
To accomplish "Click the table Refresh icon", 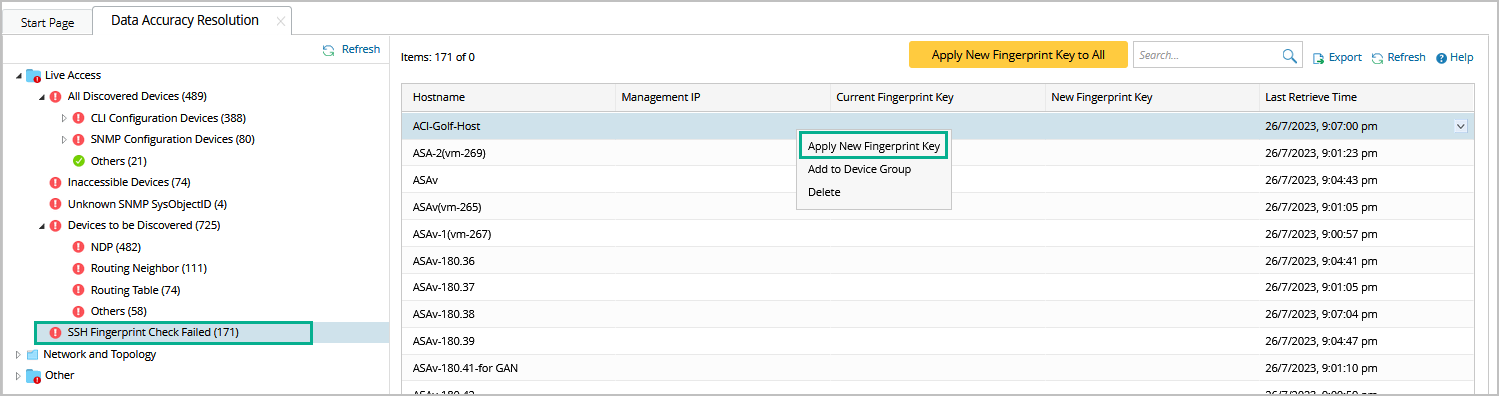I will (x=1377, y=58).
